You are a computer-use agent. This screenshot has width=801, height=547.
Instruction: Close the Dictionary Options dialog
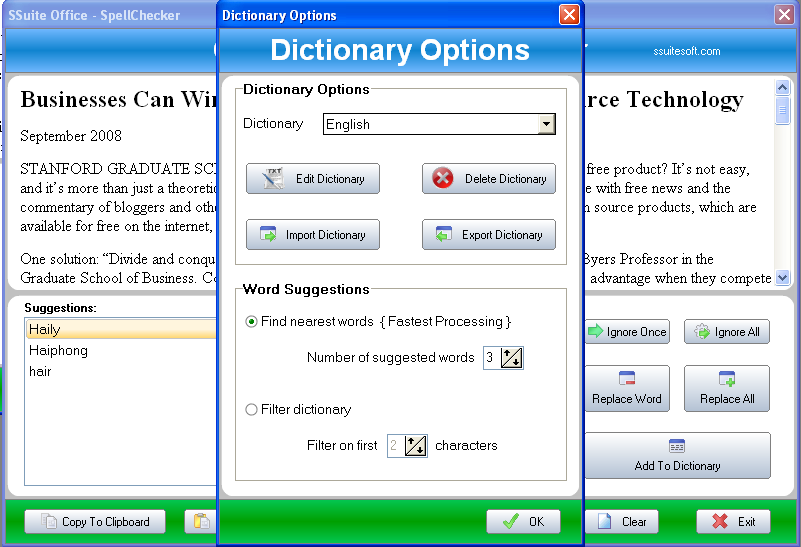[569, 15]
